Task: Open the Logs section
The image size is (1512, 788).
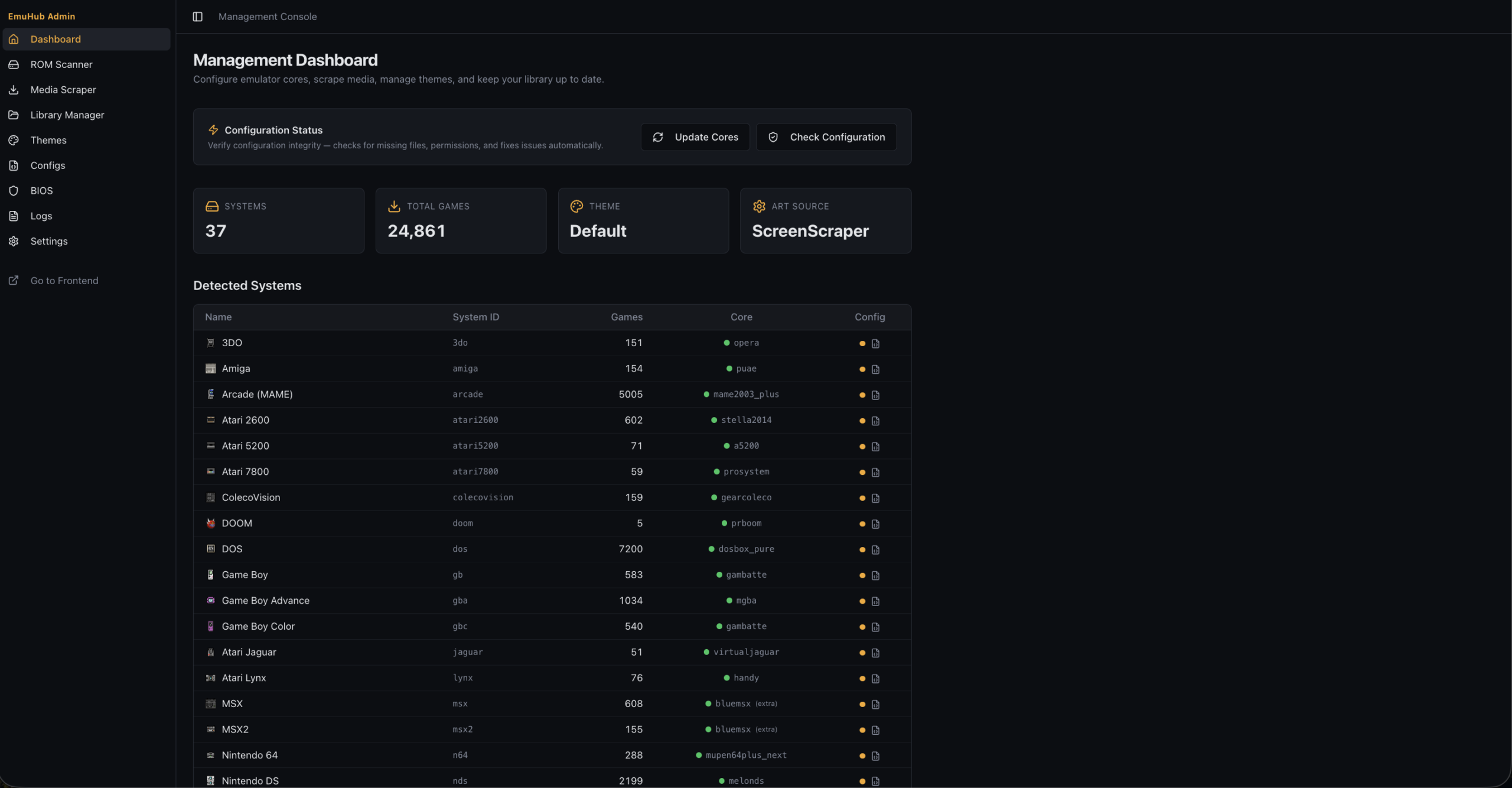Action: [41, 216]
